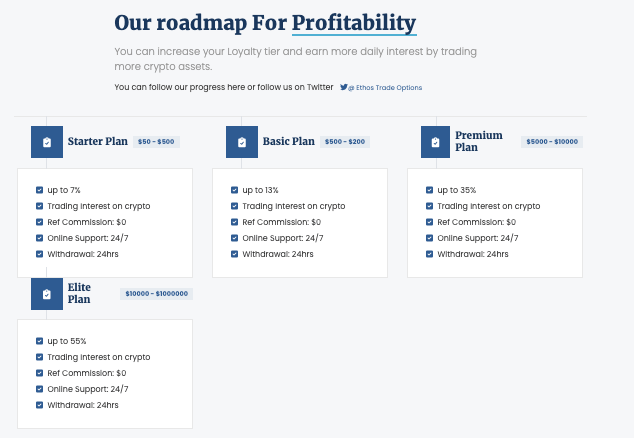Open the @ Ethos Trade Options link

[x=385, y=88]
